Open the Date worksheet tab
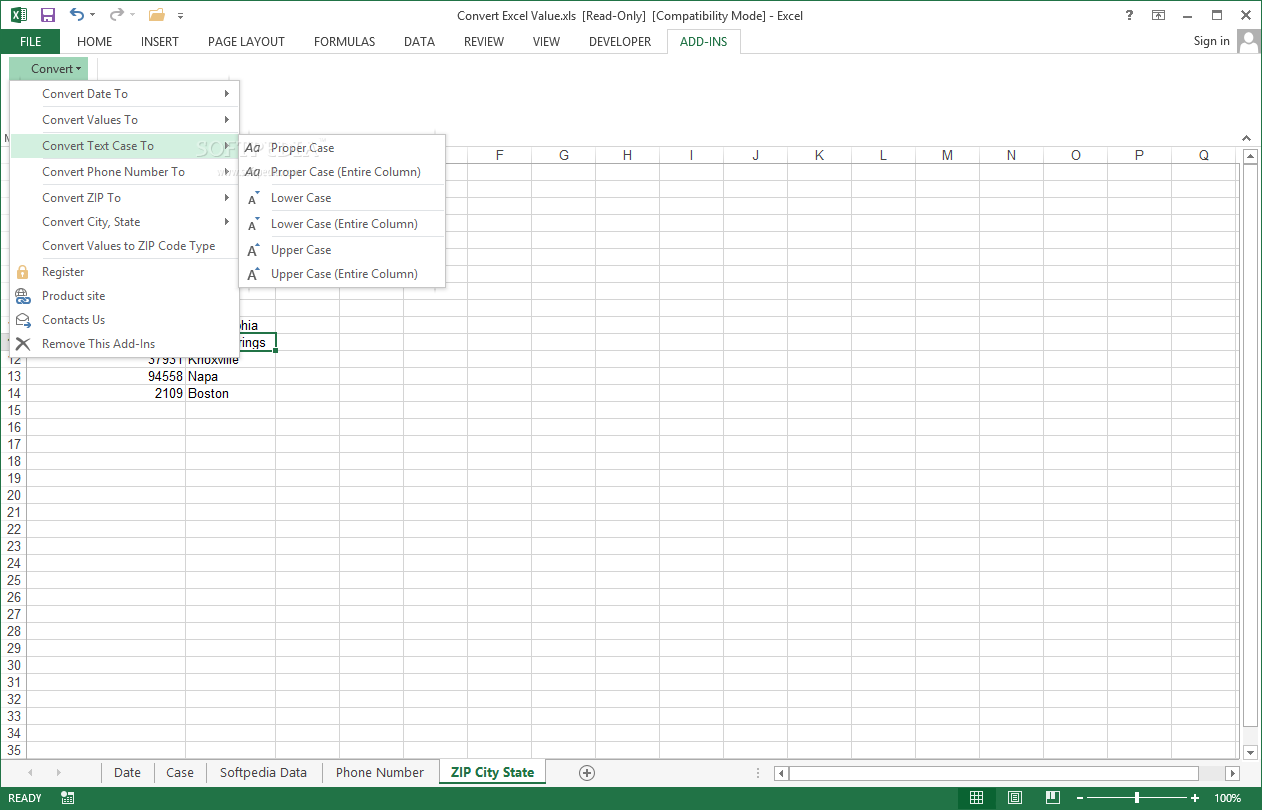1262x810 pixels. coord(127,772)
